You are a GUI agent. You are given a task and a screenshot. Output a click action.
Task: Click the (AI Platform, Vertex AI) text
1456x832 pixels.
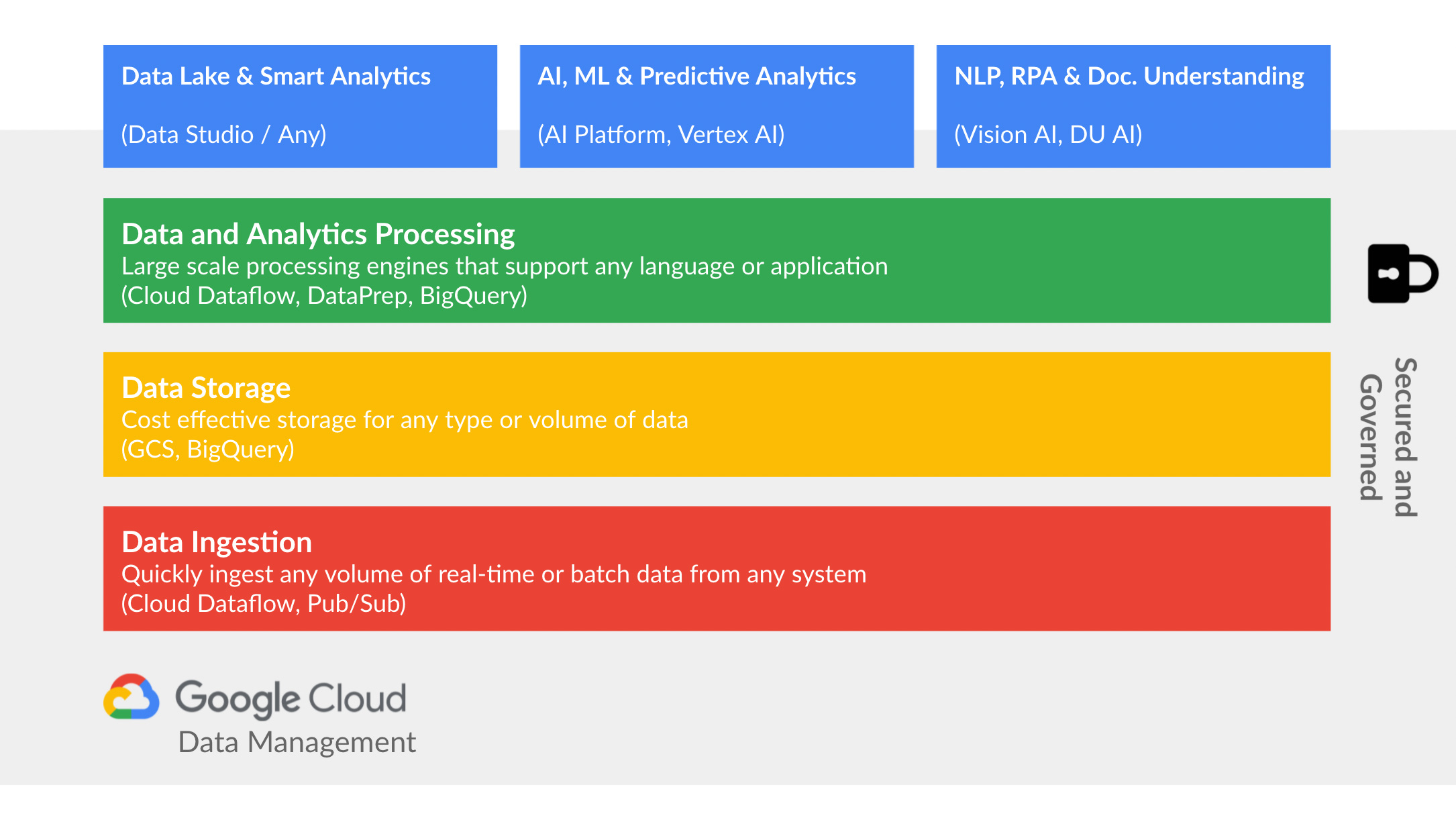pyautogui.click(x=661, y=135)
